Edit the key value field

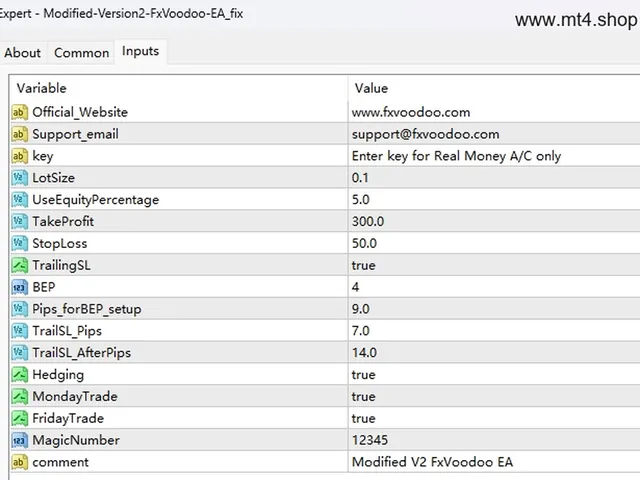[x=494, y=156]
